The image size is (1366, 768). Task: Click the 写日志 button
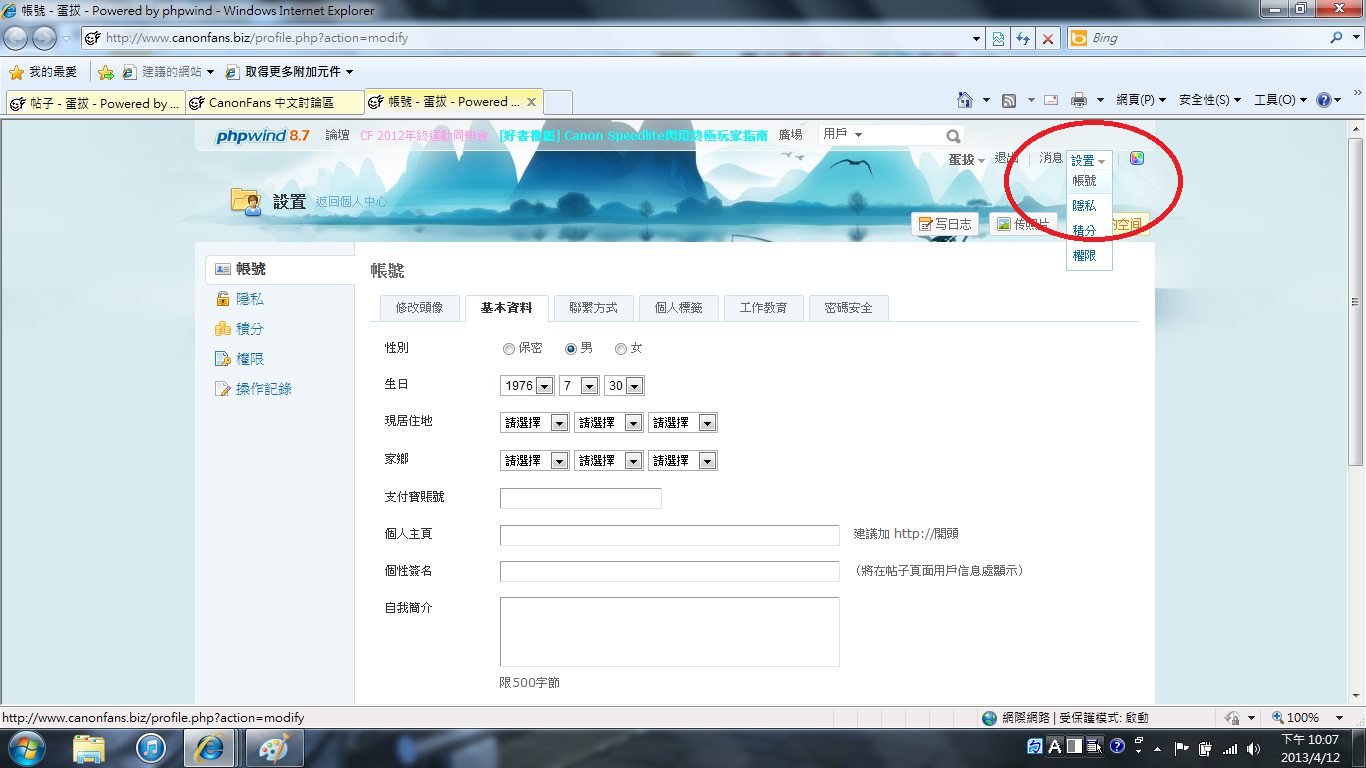pos(945,224)
